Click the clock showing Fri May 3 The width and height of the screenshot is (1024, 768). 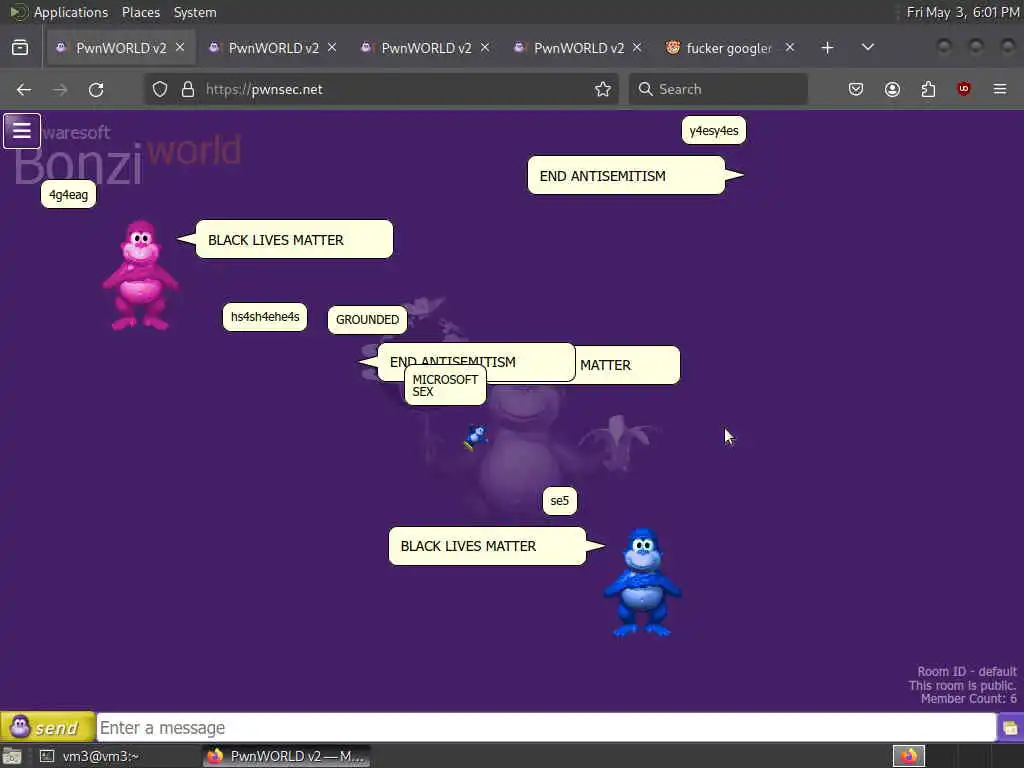point(963,12)
